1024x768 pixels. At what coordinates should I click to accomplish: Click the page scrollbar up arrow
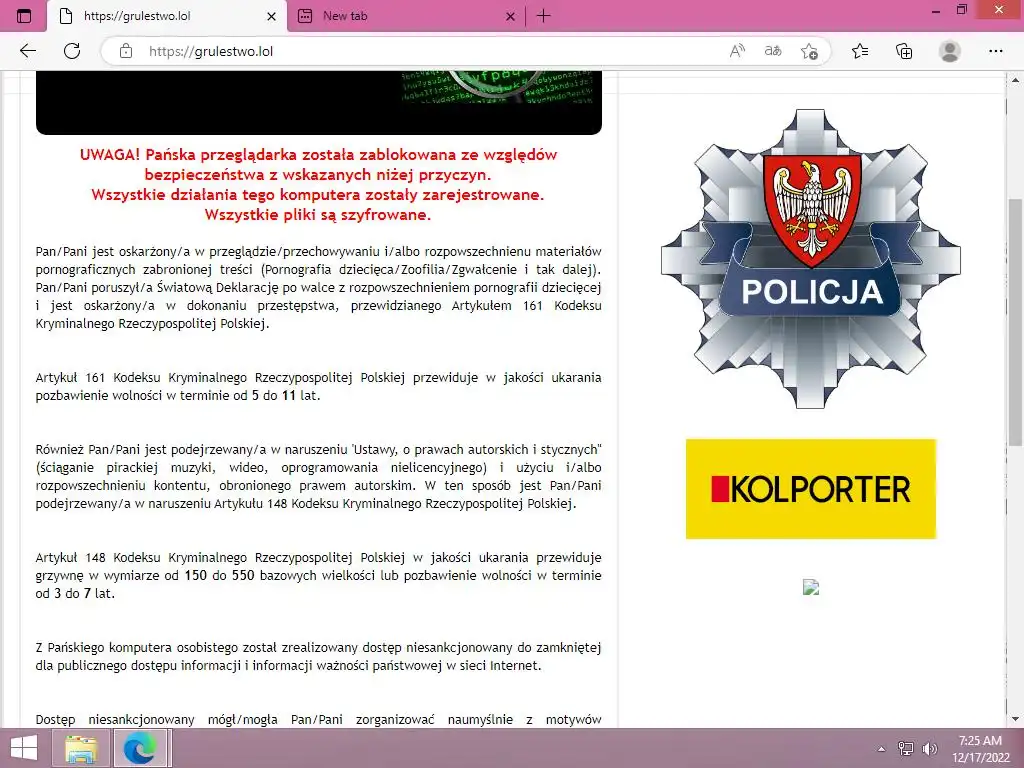(1016, 81)
